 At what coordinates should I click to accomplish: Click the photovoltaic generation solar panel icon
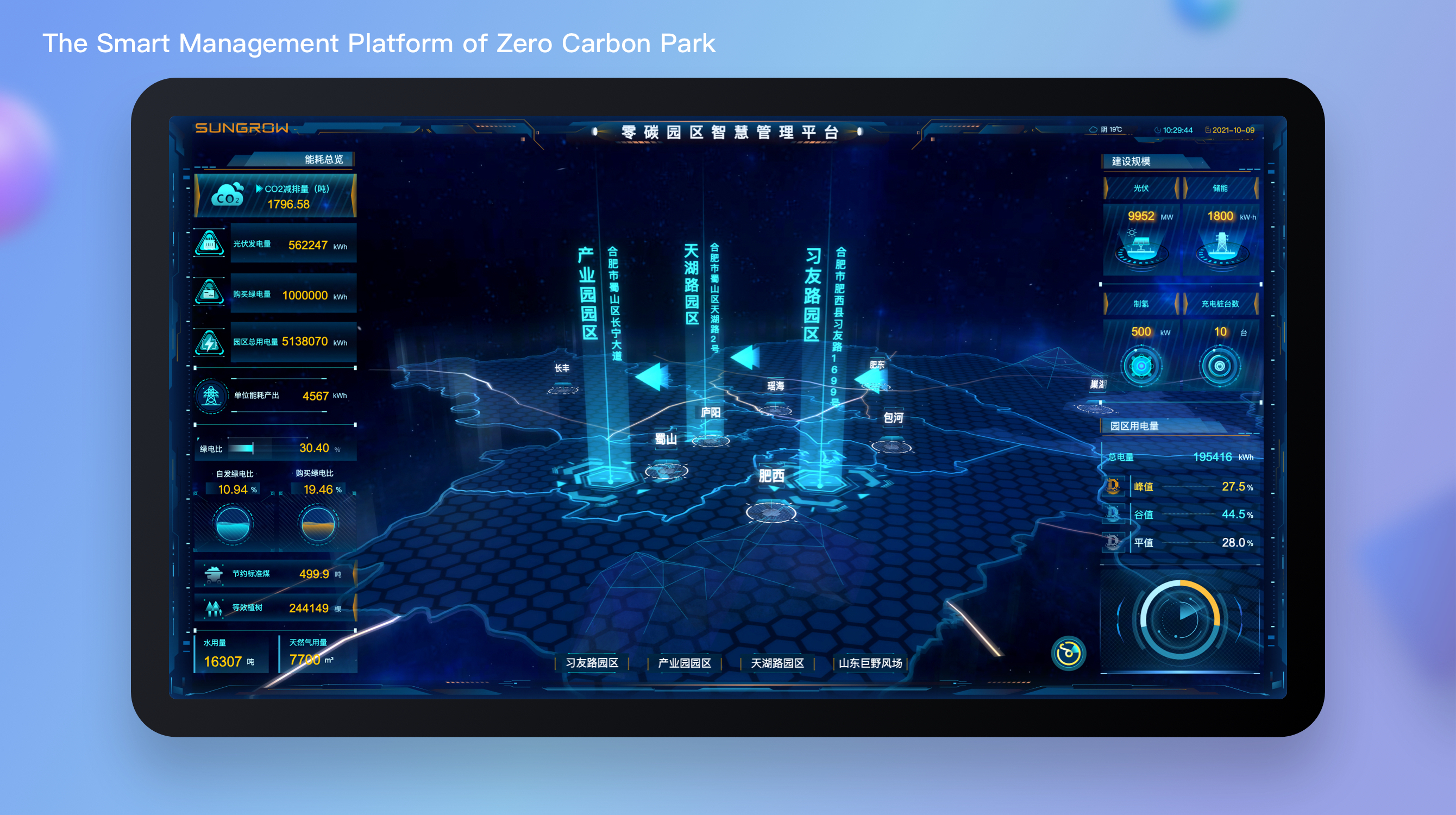(x=210, y=243)
